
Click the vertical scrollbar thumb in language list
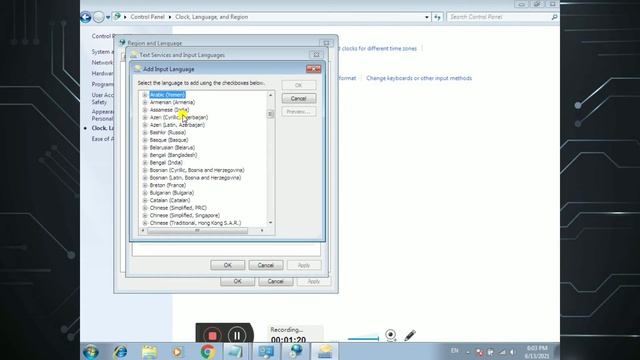coord(270,114)
